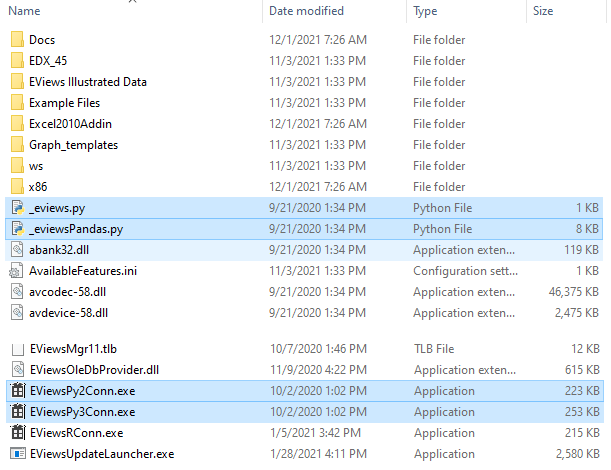This screenshot has width=611, height=470.
Task: Select the file name avdevice-58.dll
Action: click(x=68, y=313)
